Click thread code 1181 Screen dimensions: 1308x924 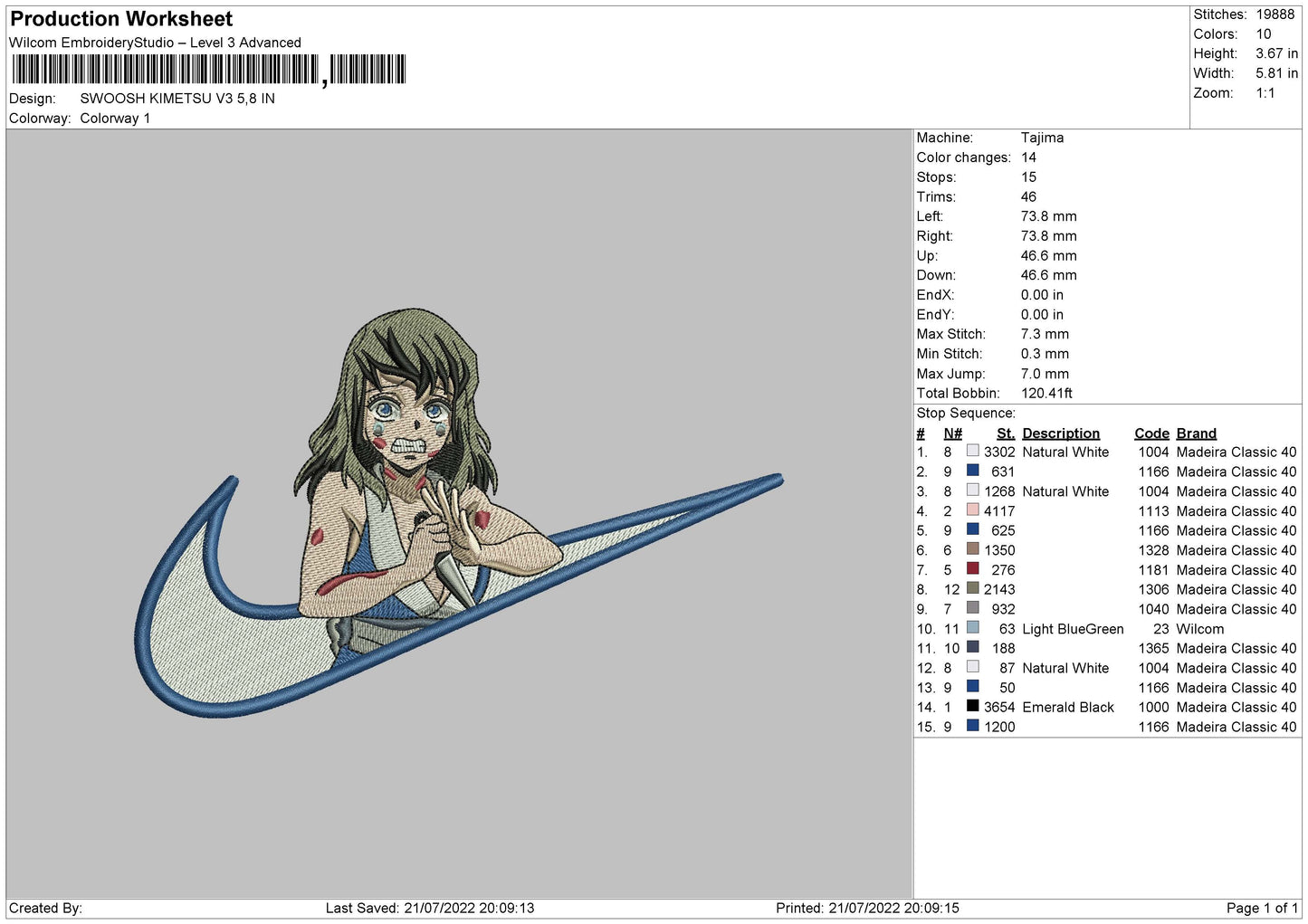1153,570
